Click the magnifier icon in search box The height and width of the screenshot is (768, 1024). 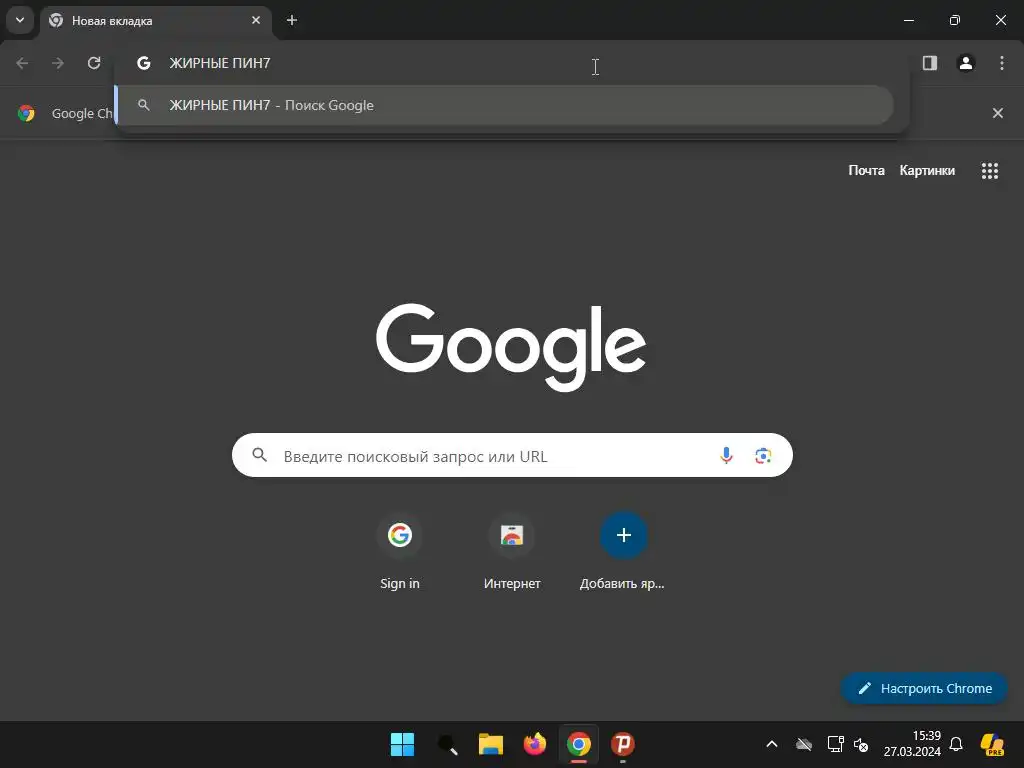point(260,455)
